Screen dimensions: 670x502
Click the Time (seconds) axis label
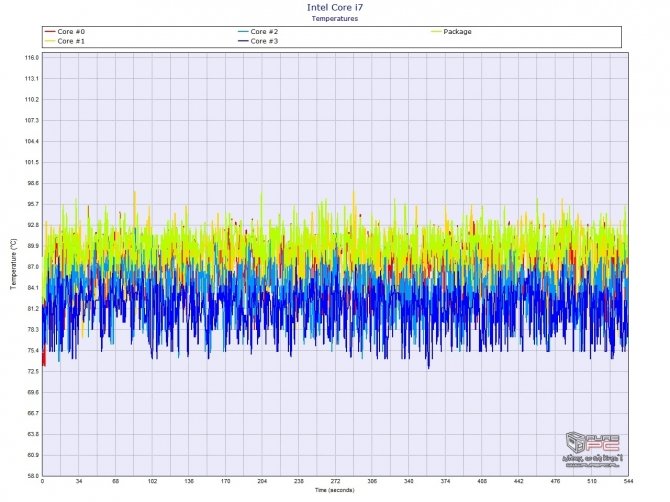[x=335, y=490]
